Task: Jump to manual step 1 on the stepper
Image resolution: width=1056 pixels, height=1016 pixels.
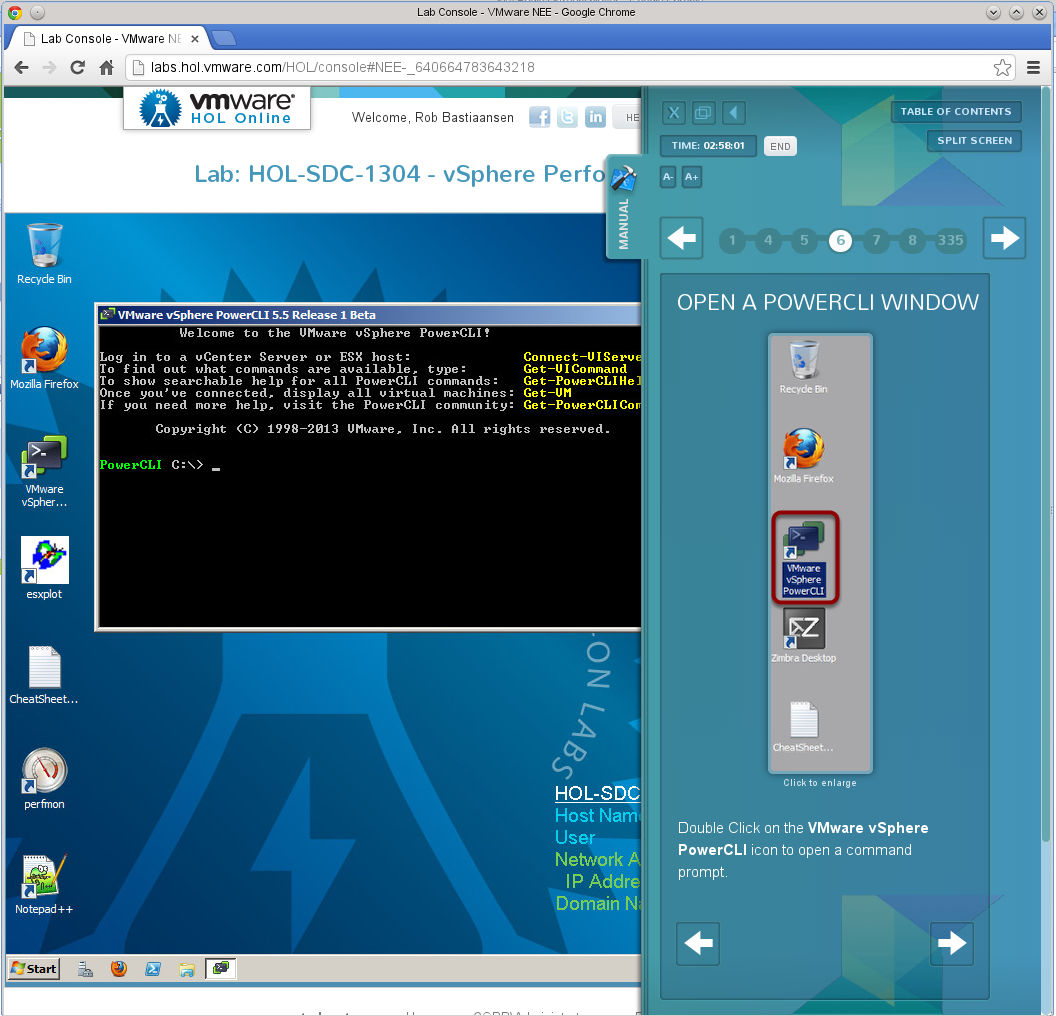Action: tap(732, 240)
